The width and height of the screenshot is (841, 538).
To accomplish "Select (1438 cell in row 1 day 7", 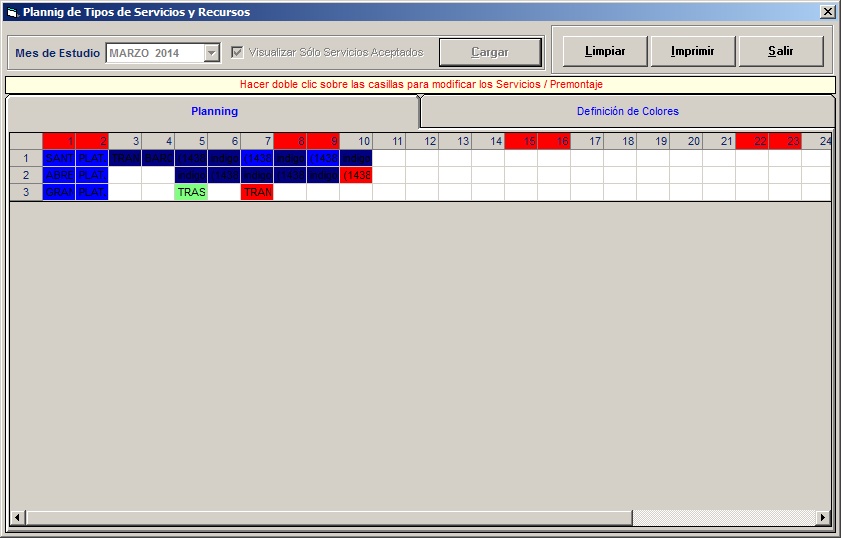I will tap(257, 158).
